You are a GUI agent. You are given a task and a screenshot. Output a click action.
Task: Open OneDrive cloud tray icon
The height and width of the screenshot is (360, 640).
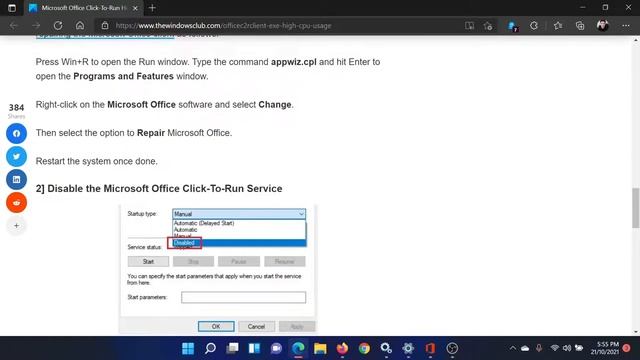click(x=525, y=348)
